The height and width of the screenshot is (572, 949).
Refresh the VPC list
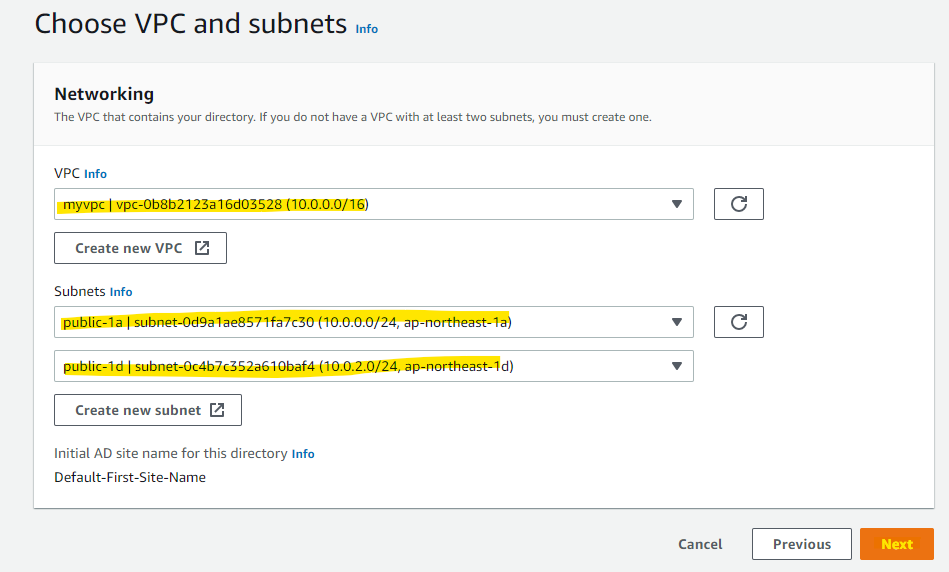[x=738, y=204]
